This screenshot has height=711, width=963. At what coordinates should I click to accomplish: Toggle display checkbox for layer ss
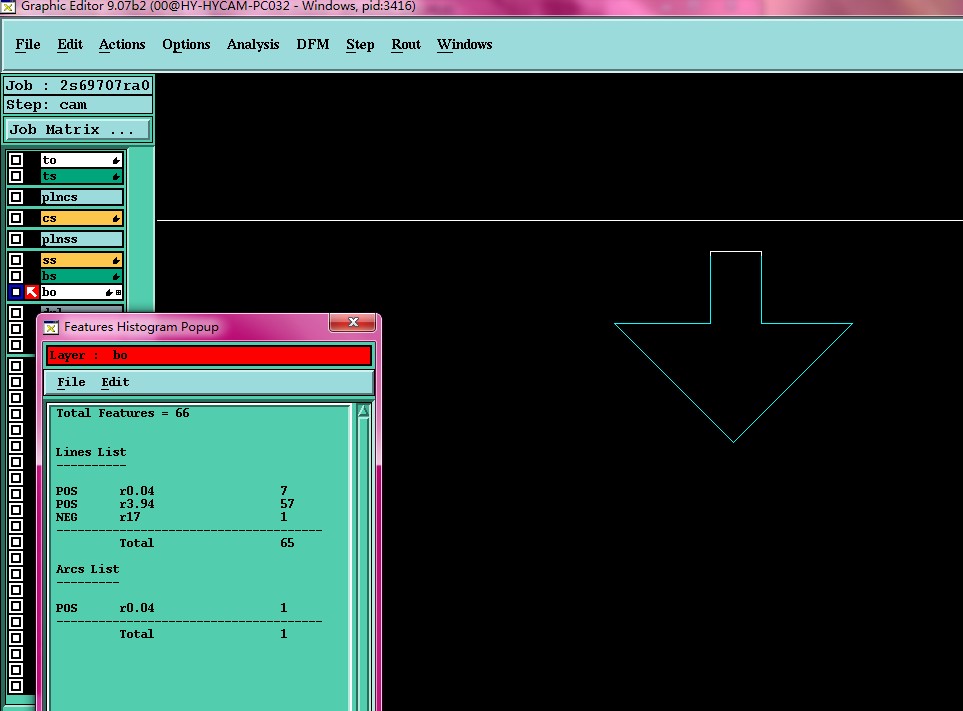(16, 260)
